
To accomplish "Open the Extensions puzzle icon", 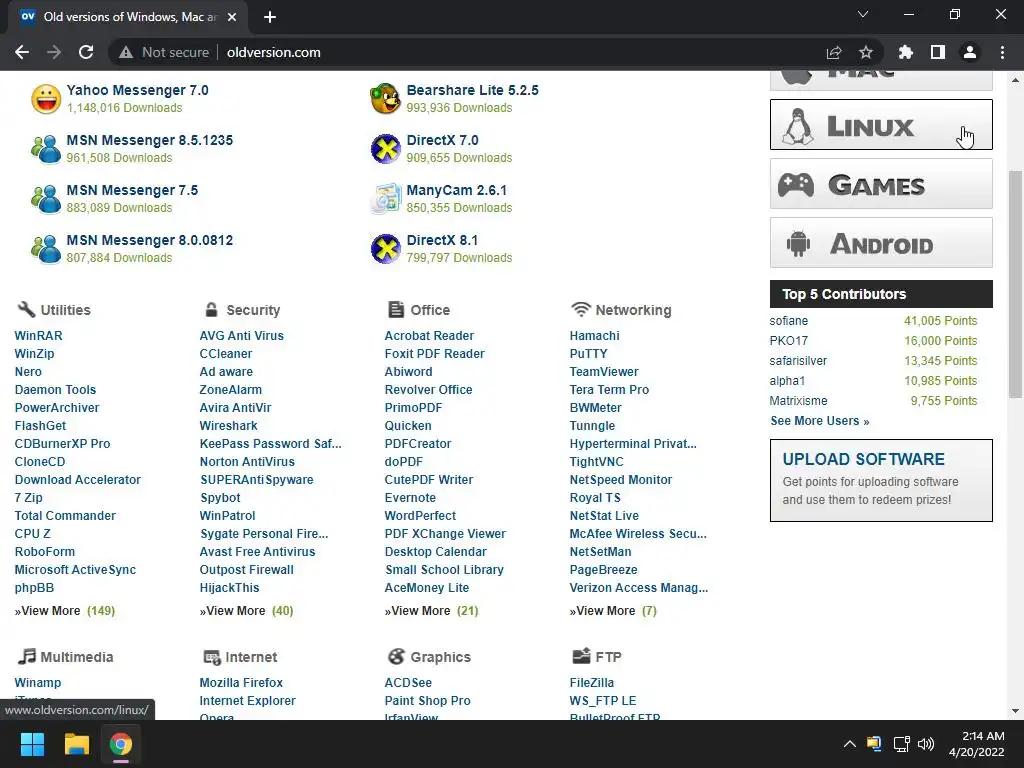I will [906, 52].
